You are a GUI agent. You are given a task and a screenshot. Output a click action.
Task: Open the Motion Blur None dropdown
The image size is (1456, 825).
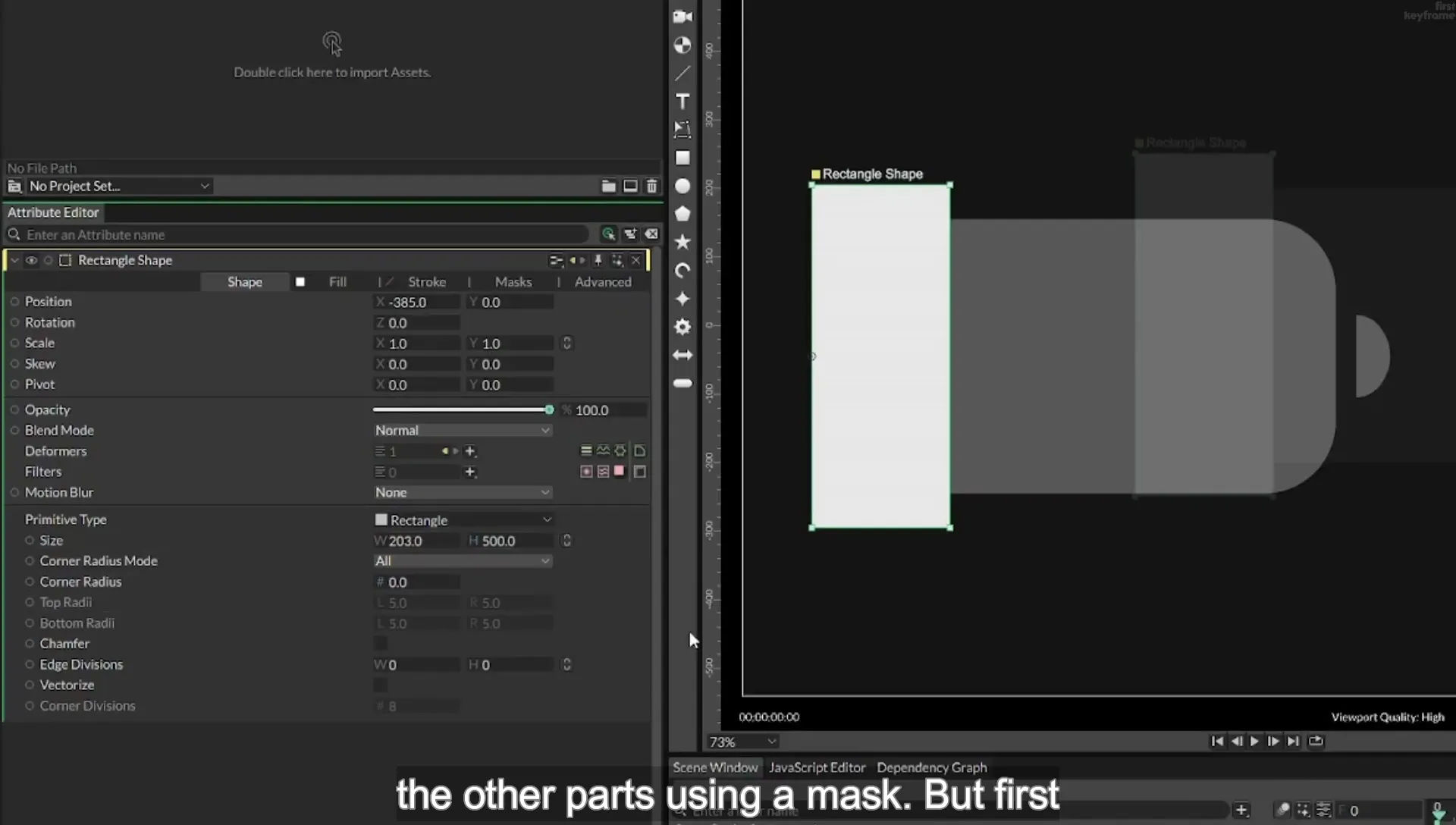point(463,492)
